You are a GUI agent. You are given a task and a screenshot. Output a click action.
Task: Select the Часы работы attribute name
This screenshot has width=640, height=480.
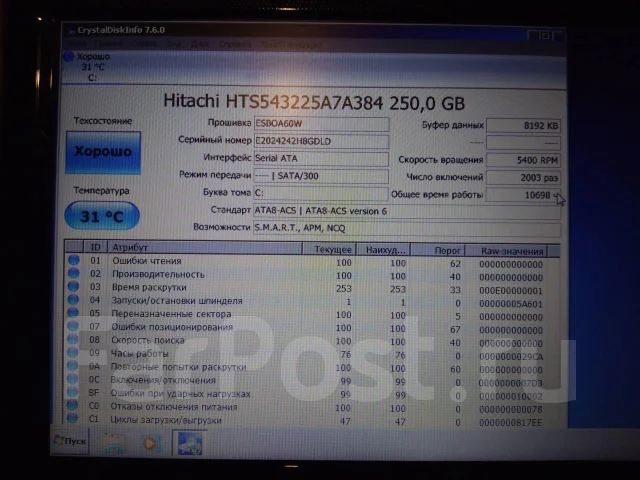click(x=140, y=353)
